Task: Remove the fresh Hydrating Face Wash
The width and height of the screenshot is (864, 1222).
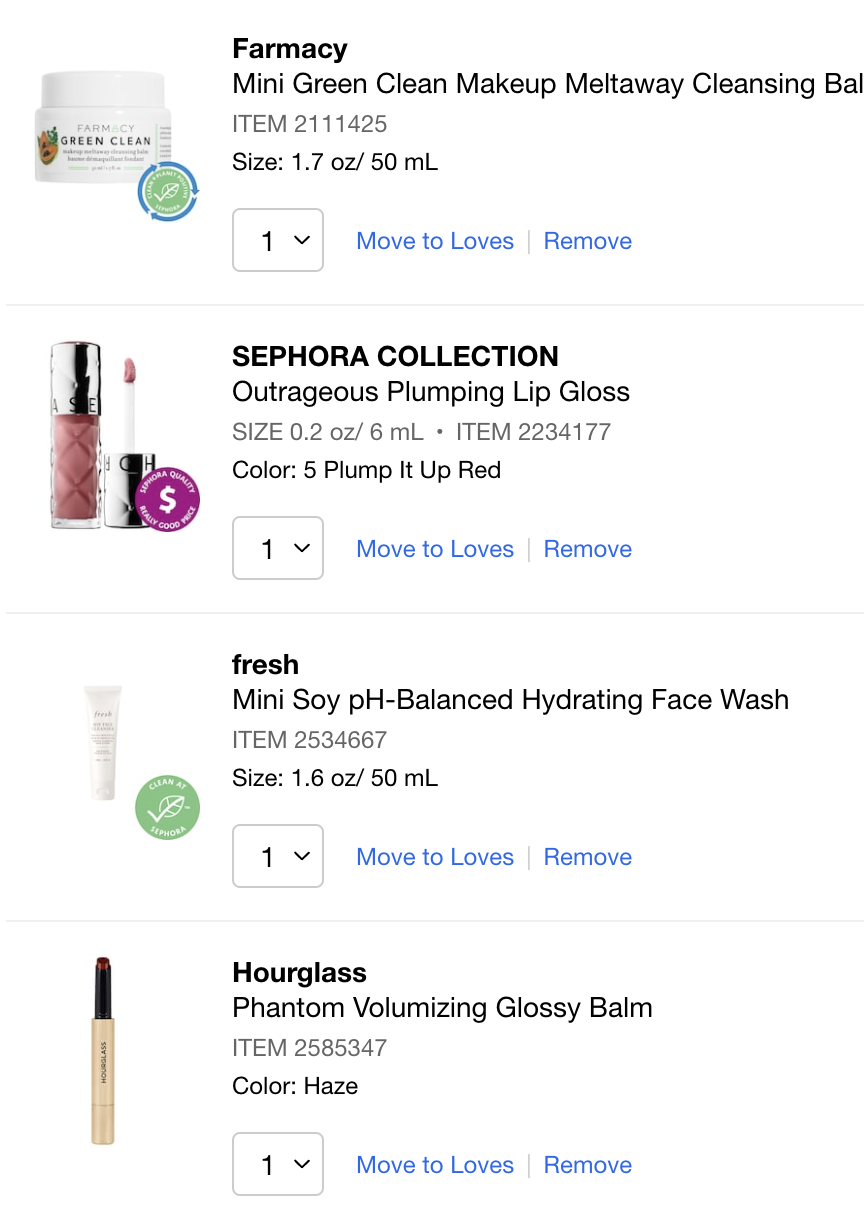Action: (x=588, y=857)
